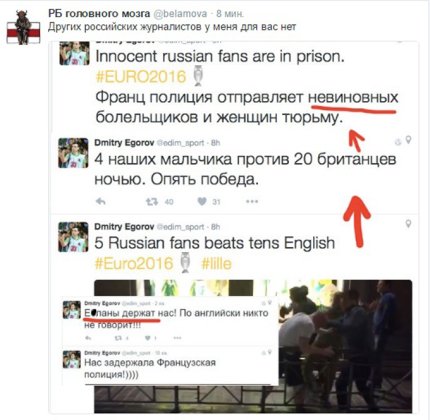Click Dmitry Egorov avatar beside 4 наших мальчика tweet

point(73,153)
